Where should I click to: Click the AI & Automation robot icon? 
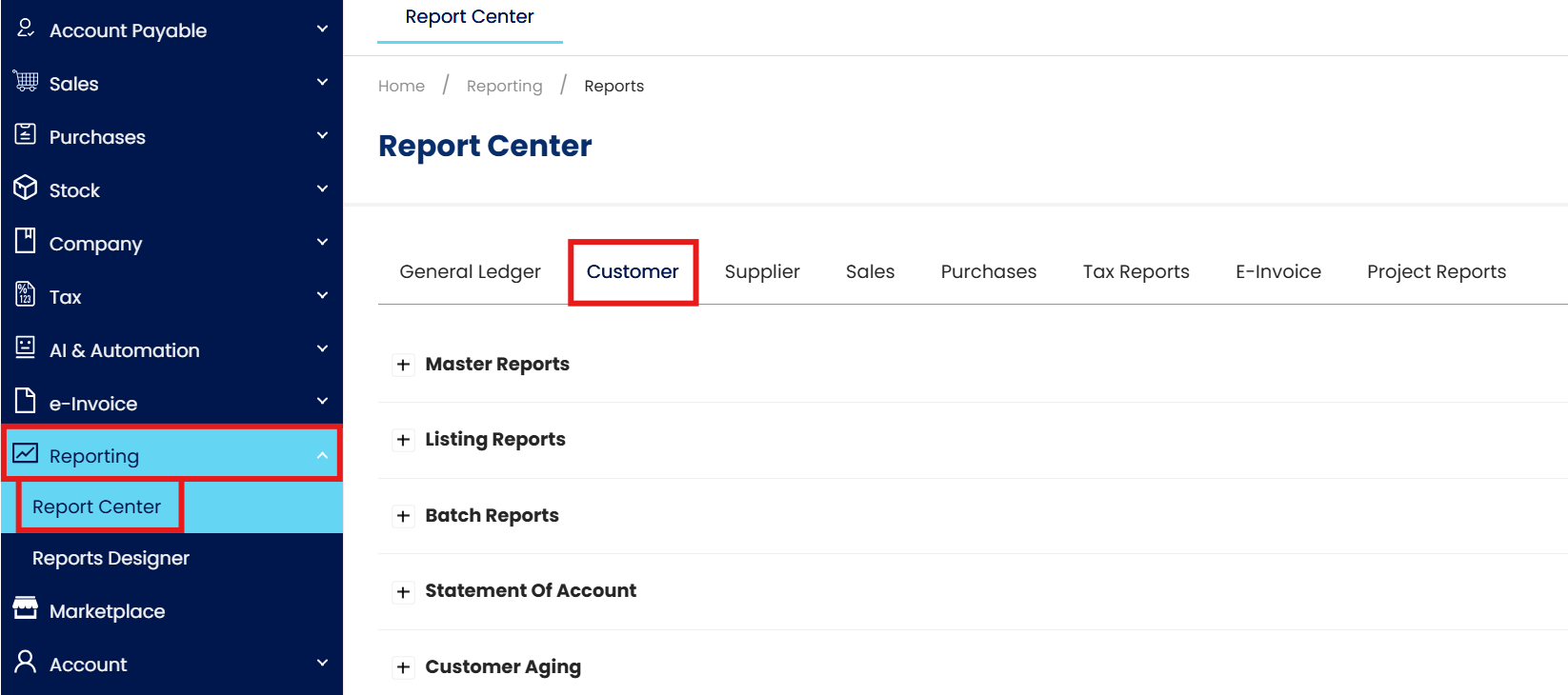click(26, 347)
